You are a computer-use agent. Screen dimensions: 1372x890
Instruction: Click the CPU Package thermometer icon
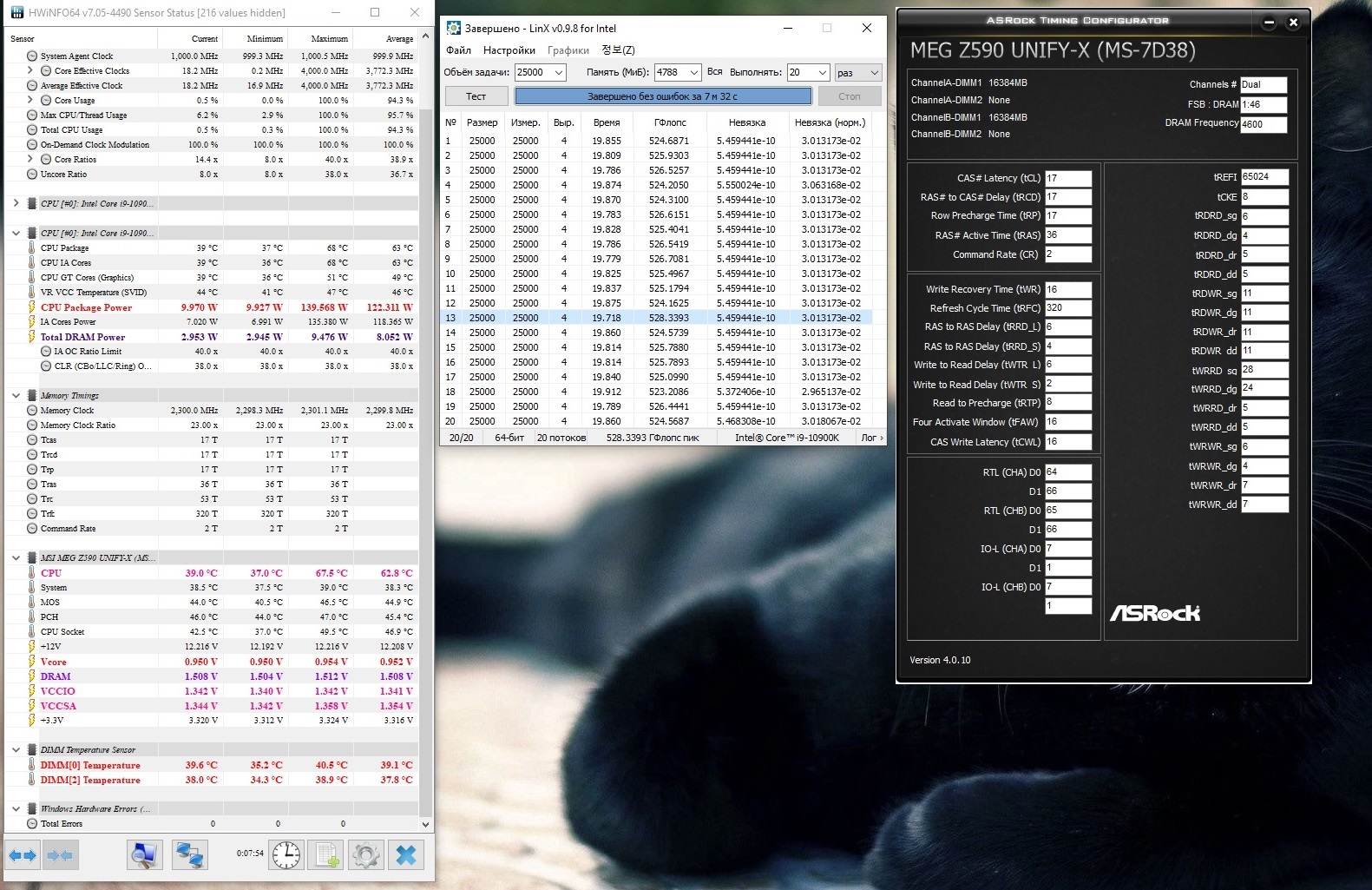tap(32, 248)
